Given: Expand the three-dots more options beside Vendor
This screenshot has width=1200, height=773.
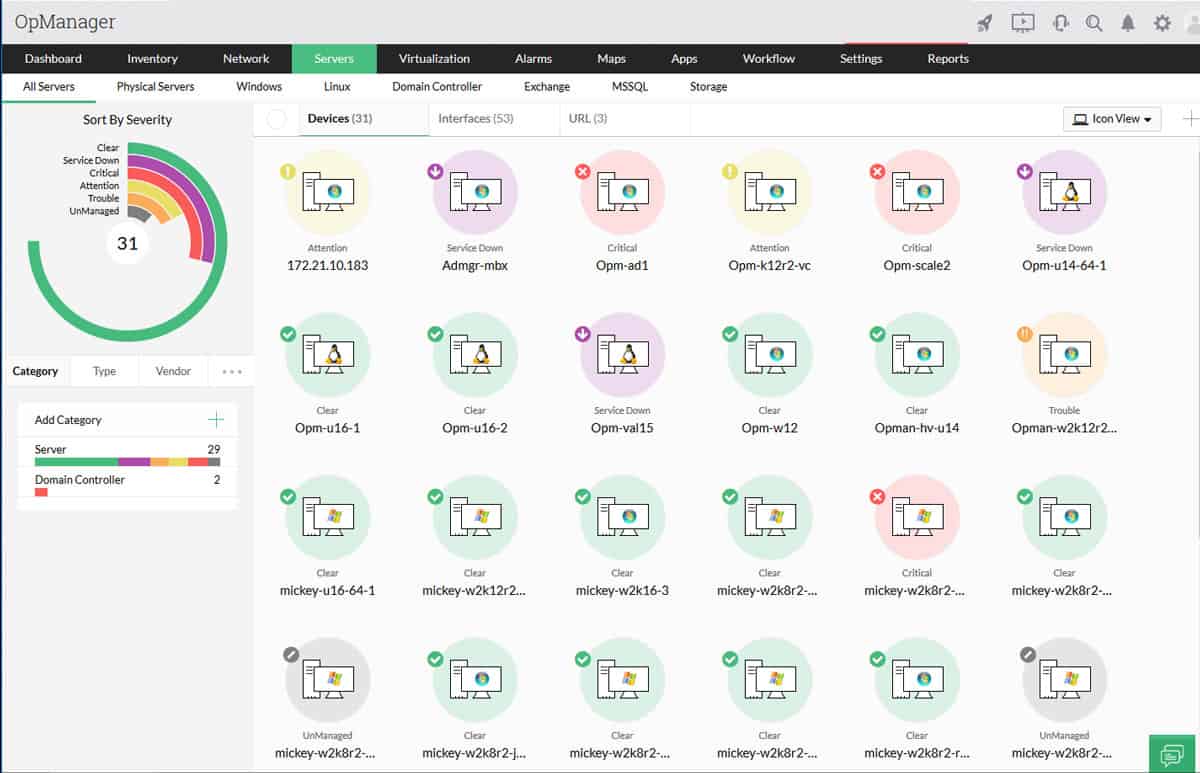Looking at the screenshot, I should [x=232, y=371].
